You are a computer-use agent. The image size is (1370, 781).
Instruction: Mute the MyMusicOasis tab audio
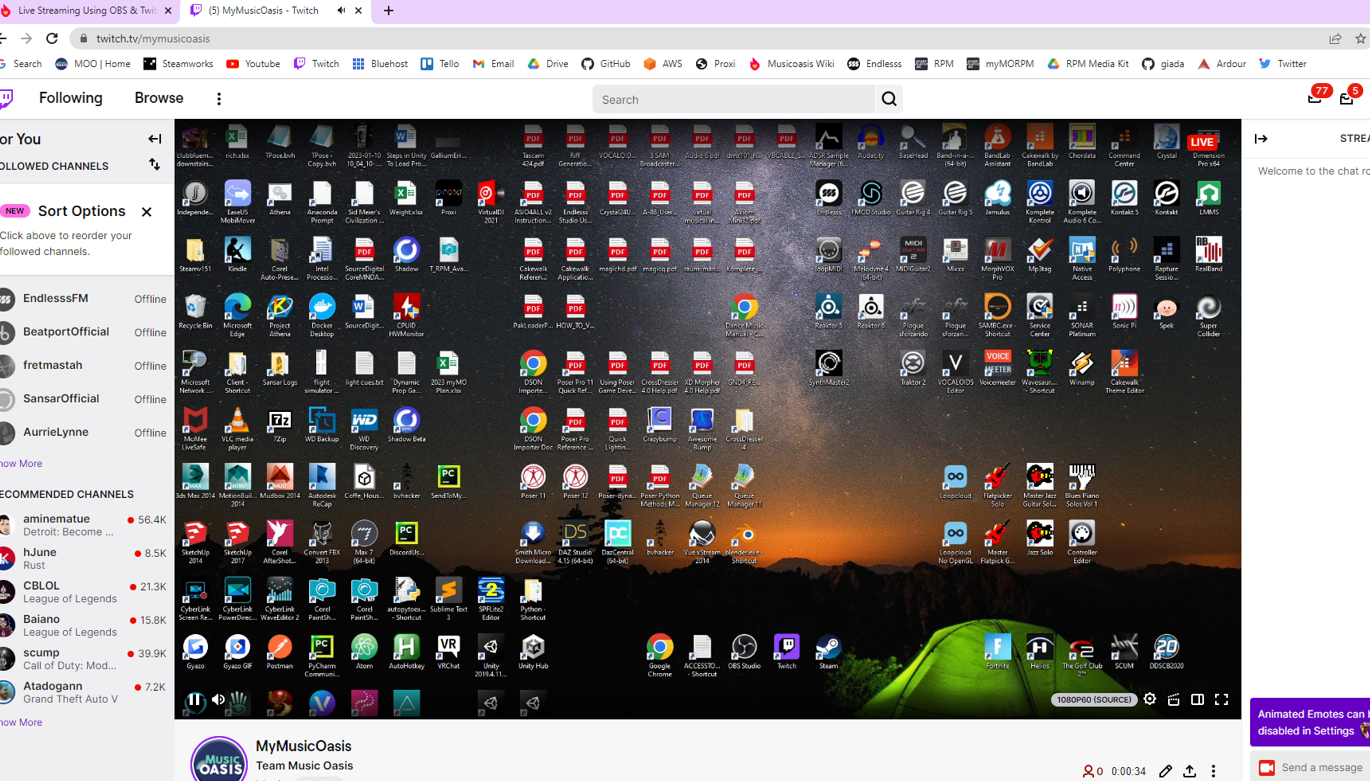[x=341, y=11]
